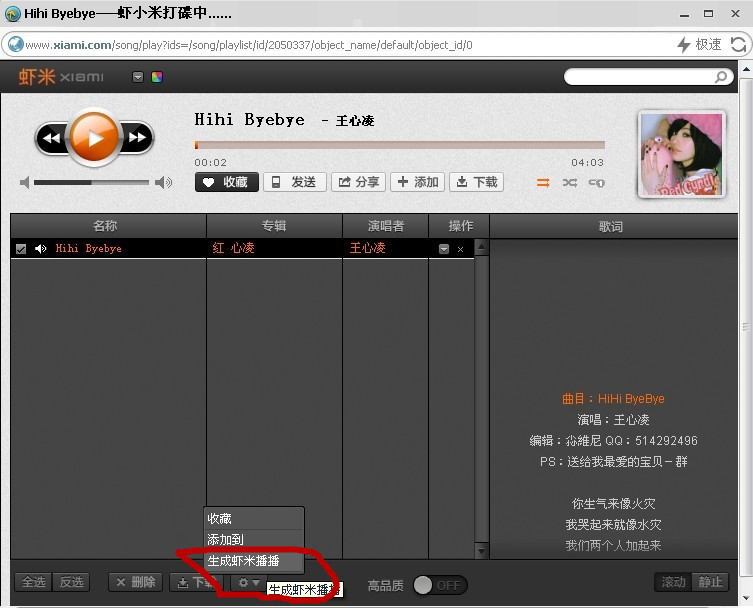Click the search input field
Screen dimensions: 753x608
[x=640, y=77]
